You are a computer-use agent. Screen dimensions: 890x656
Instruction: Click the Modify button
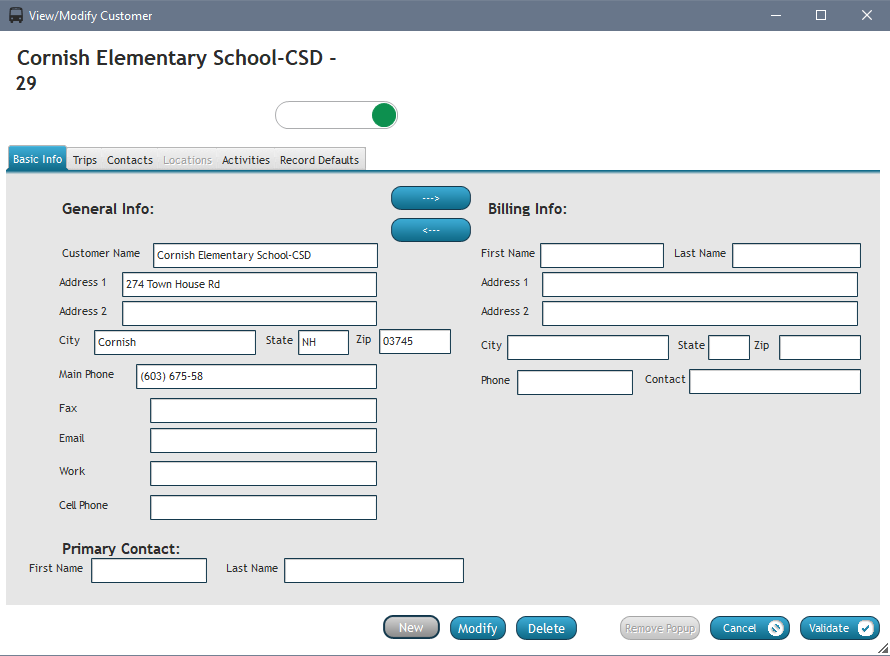[477, 628]
